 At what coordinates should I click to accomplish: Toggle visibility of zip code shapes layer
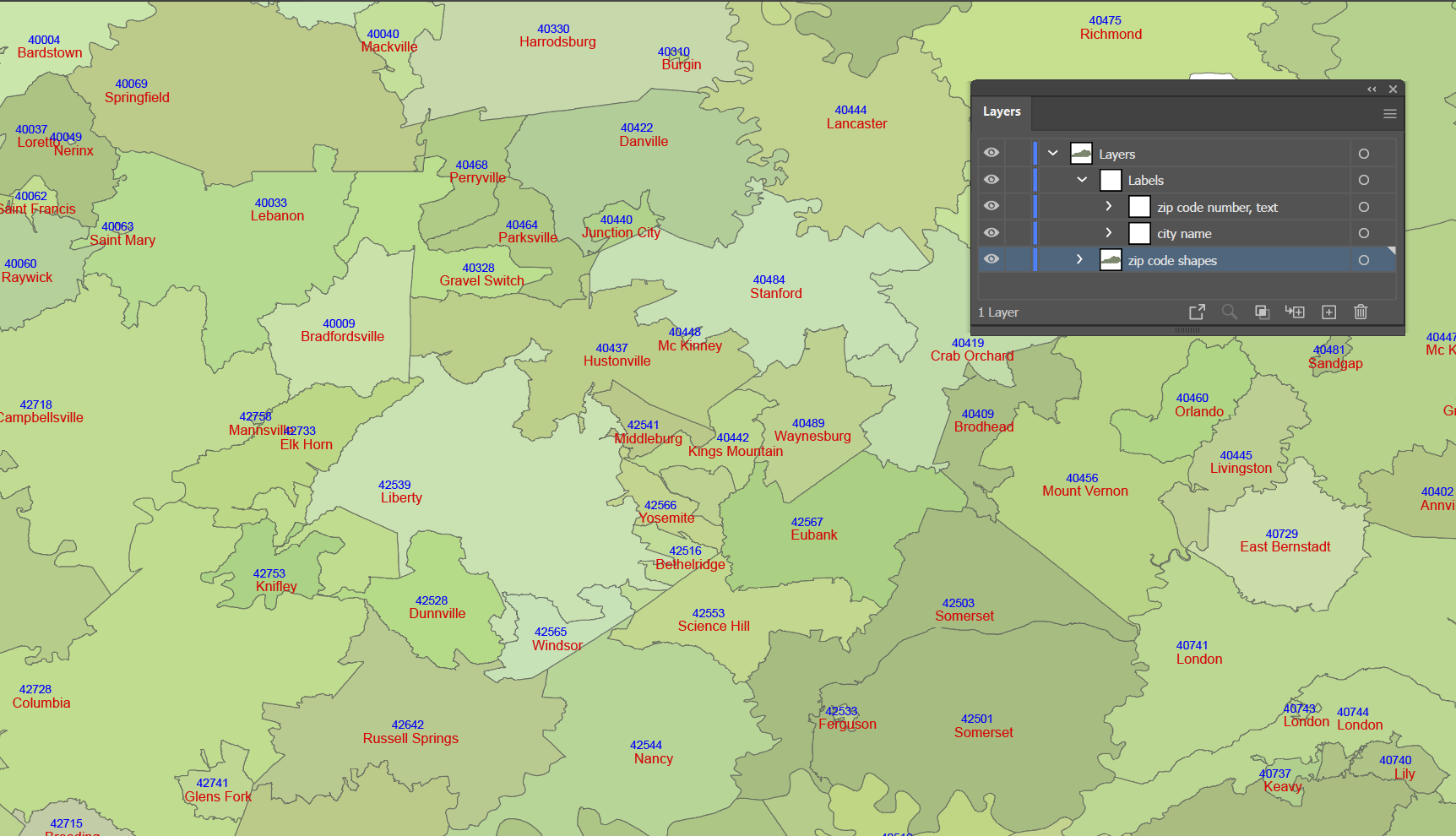(991, 259)
